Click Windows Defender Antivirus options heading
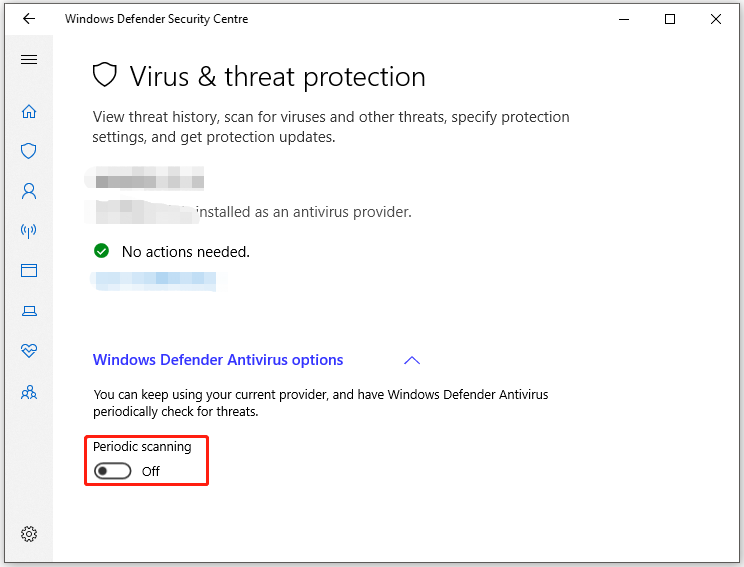This screenshot has height=567, width=744. (x=218, y=360)
